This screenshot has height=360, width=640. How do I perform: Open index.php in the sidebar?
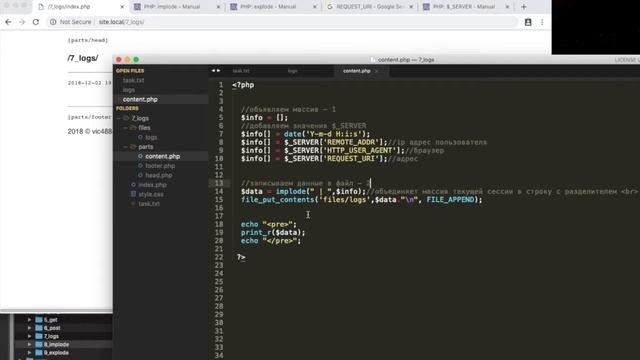[152, 185]
